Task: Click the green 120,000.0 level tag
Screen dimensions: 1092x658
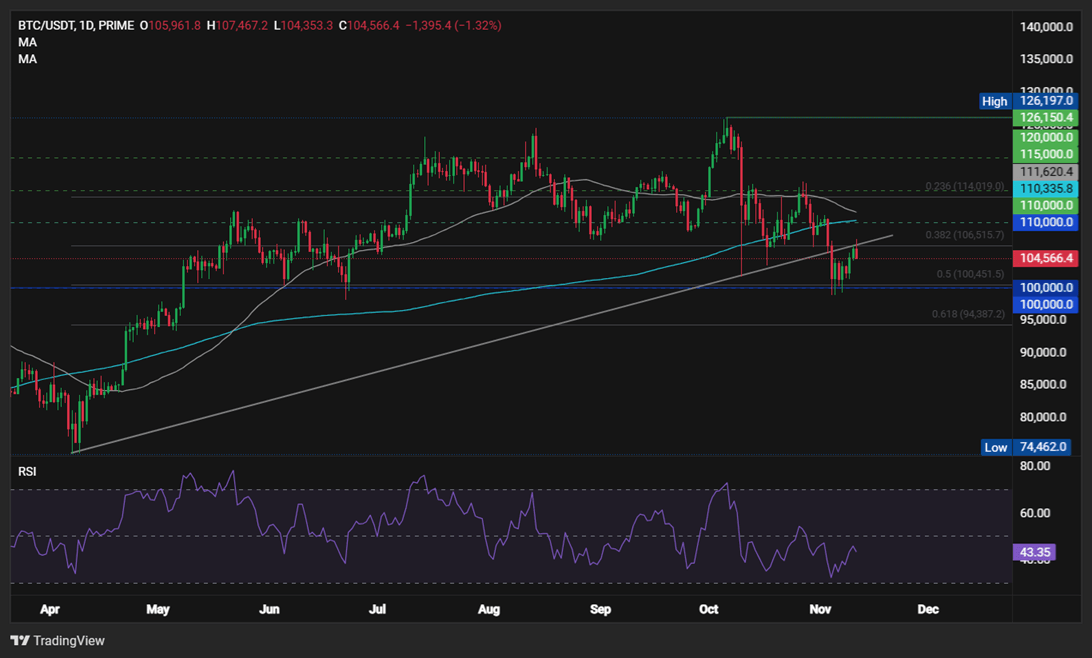Action: 1045,136
